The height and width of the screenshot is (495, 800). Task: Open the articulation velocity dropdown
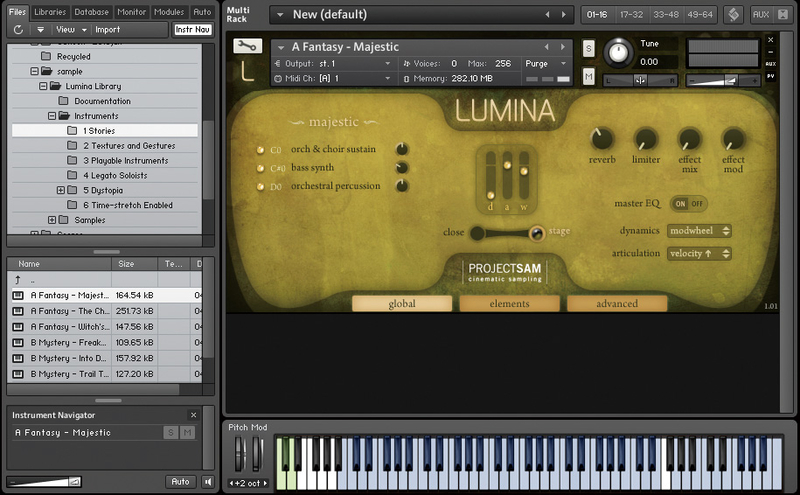click(699, 254)
